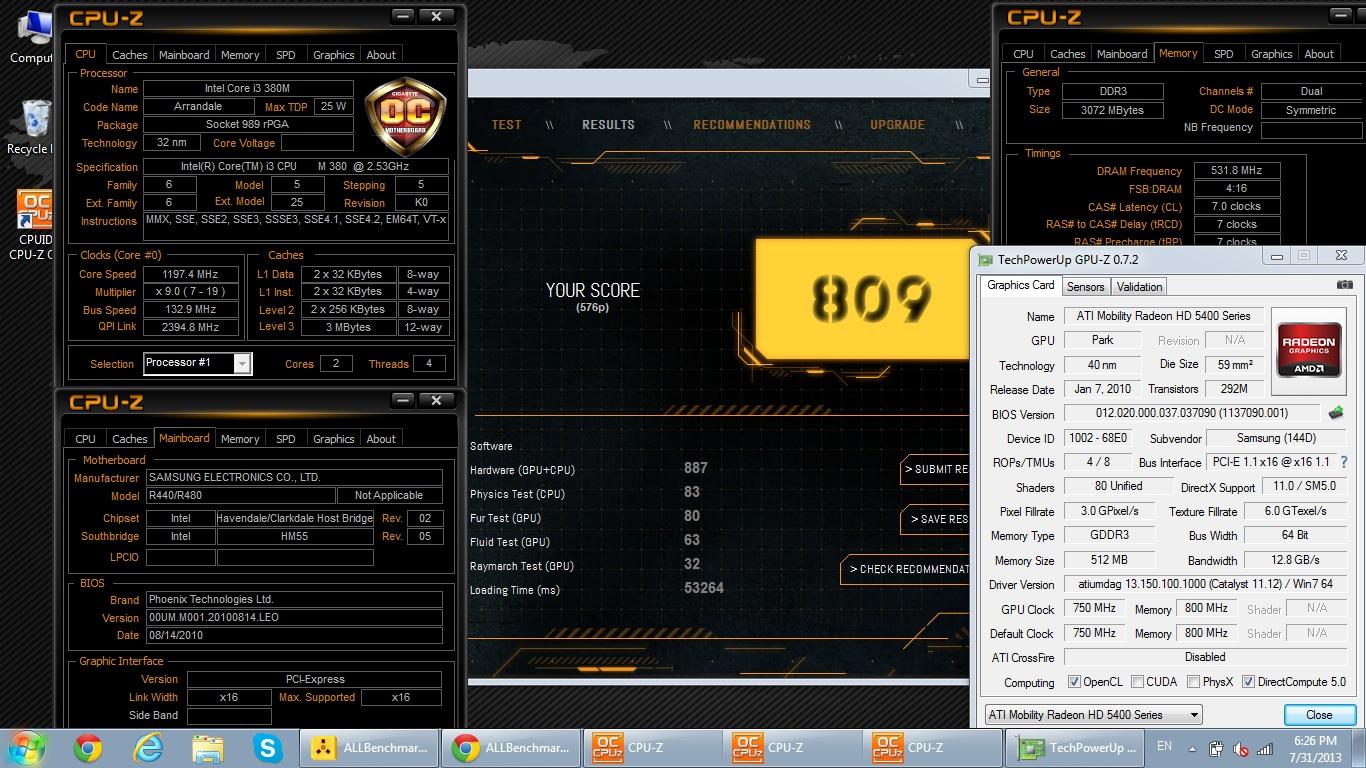Go to RECOMMENDATIONS in the benchmark navigation
The height and width of the screenshot is (768, 1366).
(752, 125)
